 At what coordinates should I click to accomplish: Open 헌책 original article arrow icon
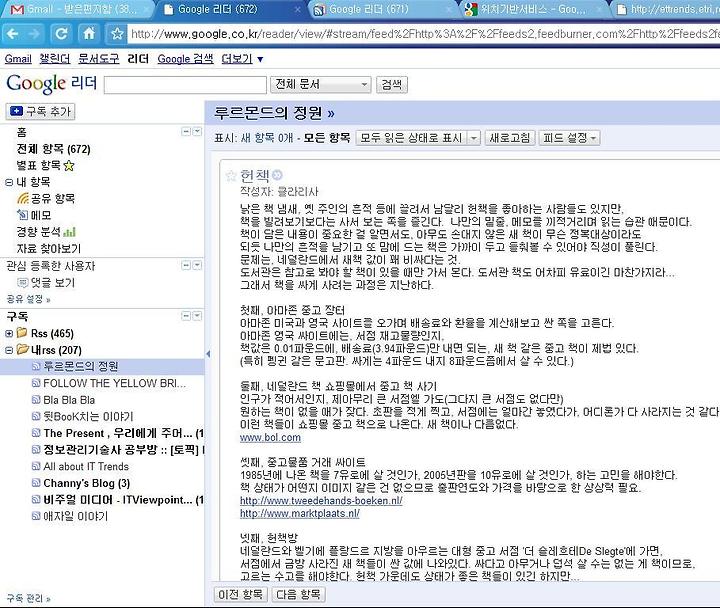pos(277,175)
